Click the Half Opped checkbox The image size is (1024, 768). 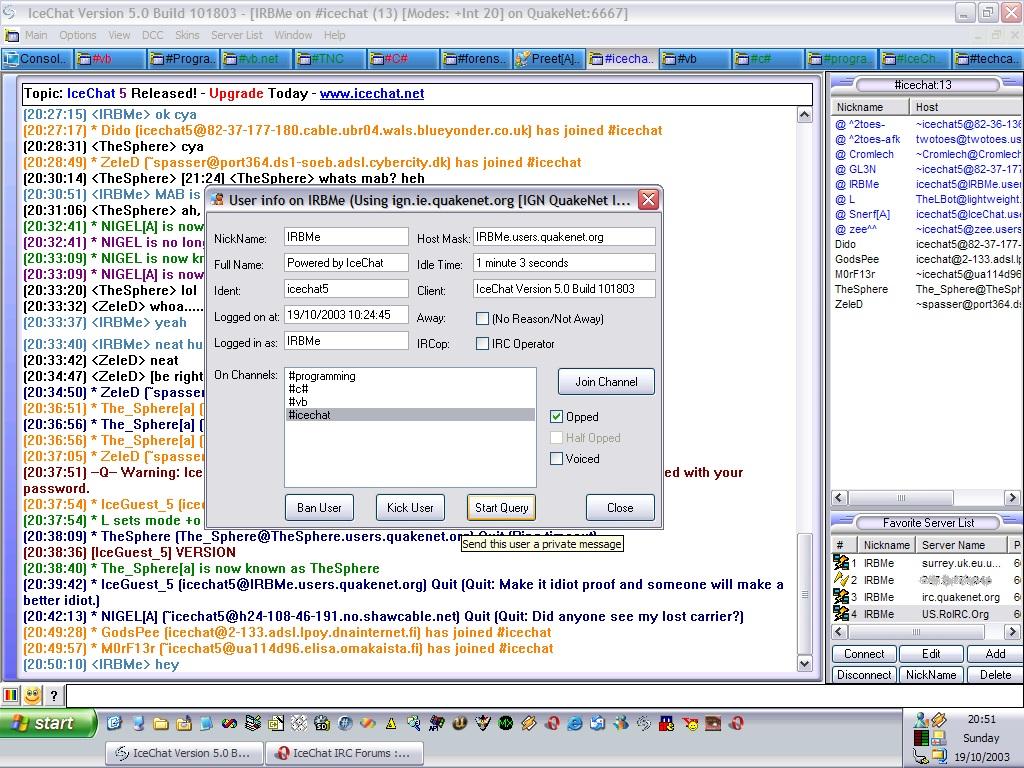(x=556, y=438)
